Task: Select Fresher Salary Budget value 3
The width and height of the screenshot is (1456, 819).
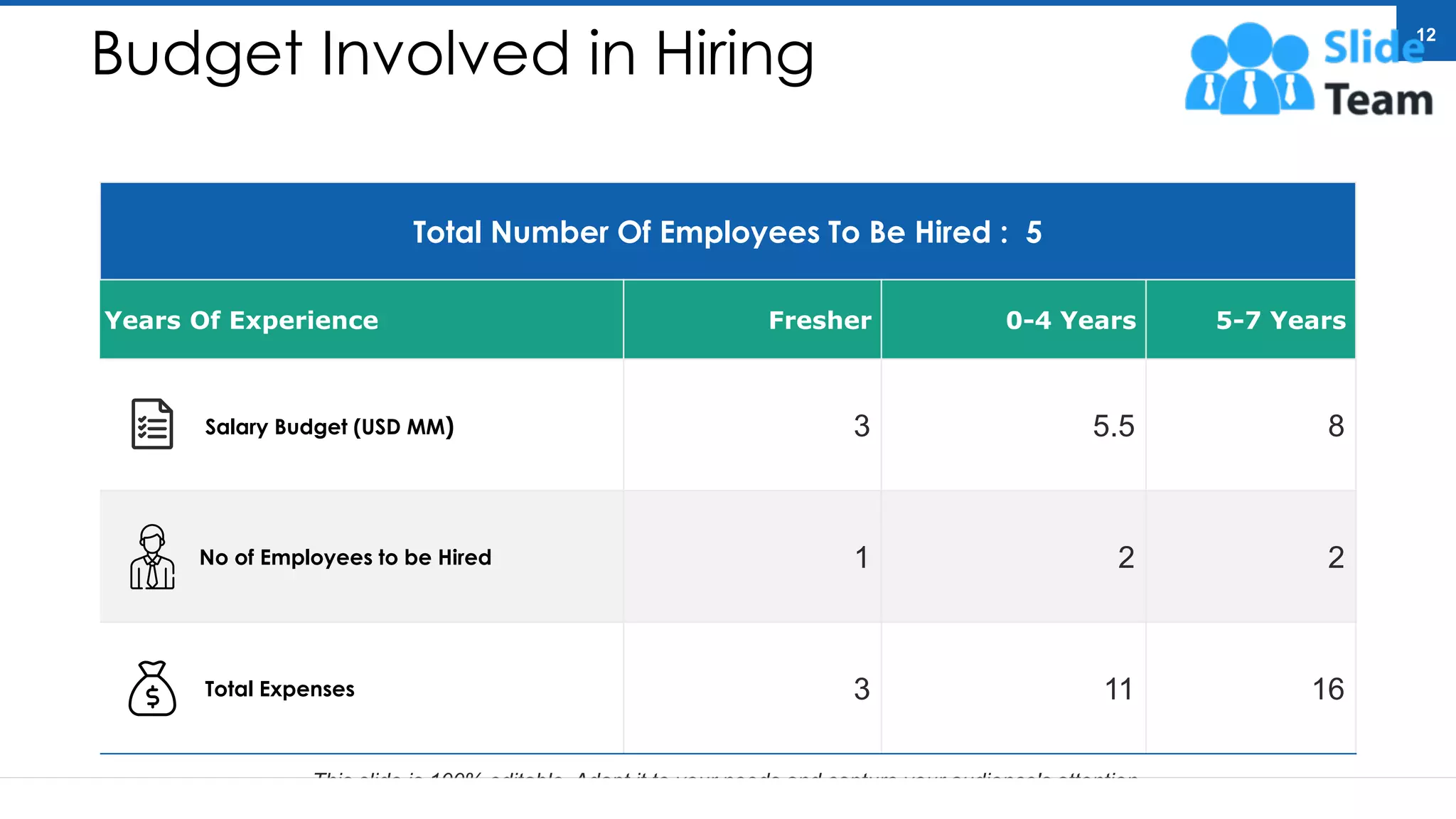Action: 862,426
